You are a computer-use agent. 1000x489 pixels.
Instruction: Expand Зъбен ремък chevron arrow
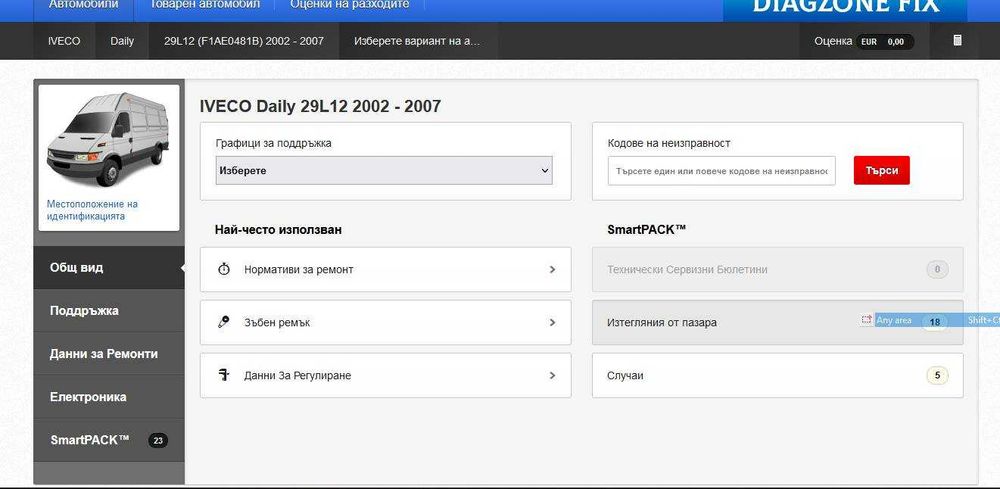pos(552,323)
